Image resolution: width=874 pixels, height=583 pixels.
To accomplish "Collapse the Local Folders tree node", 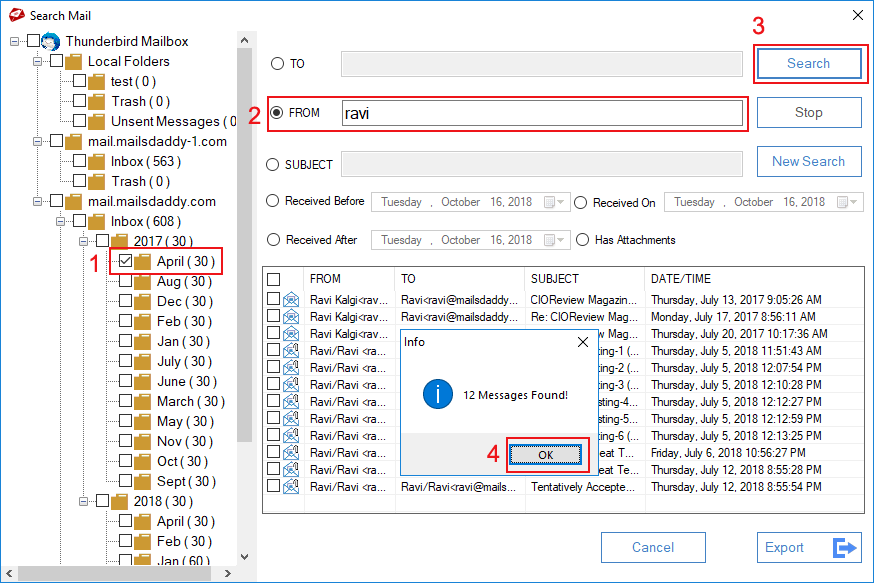I will 37,61.
